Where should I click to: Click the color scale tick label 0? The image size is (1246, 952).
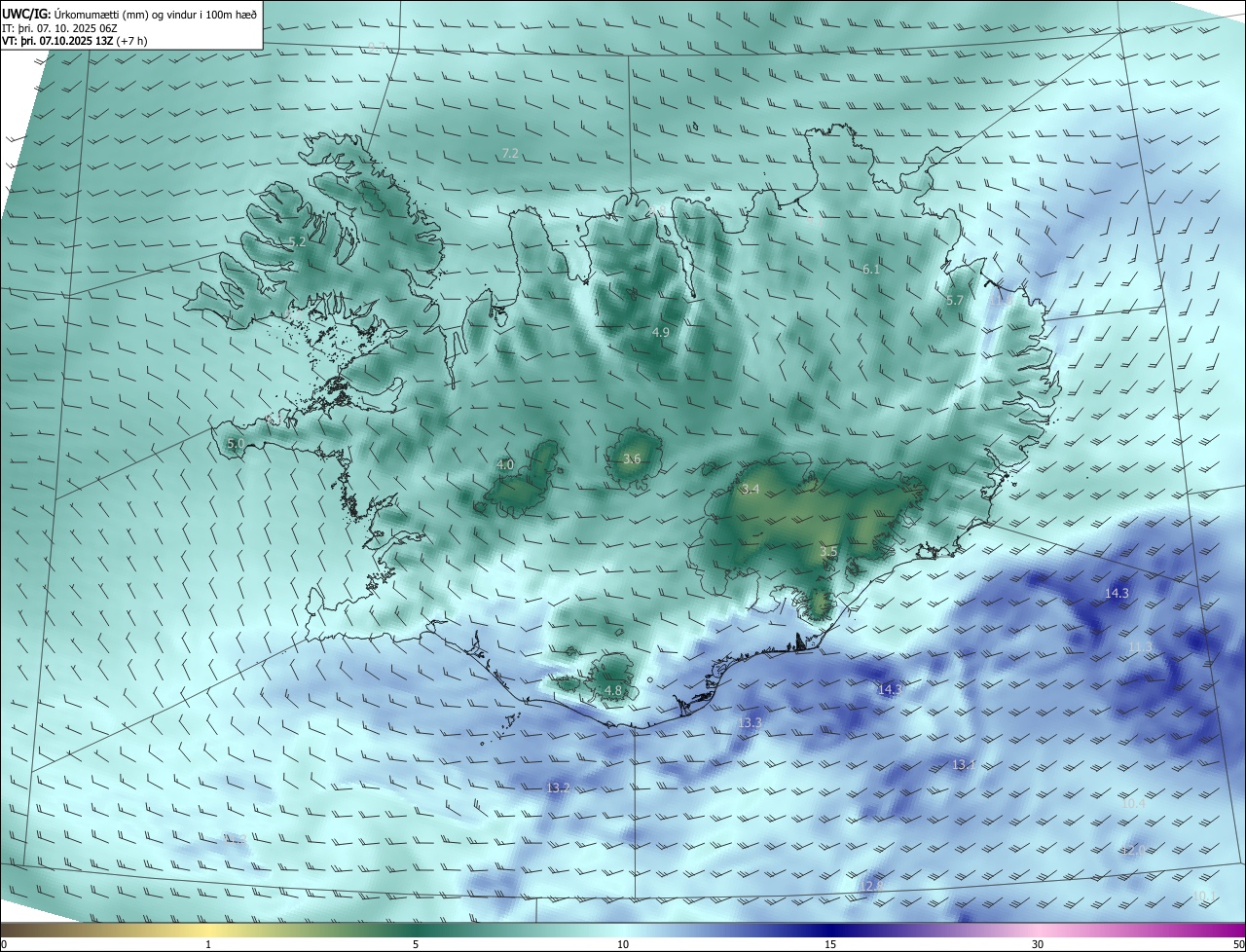[x=4, y=944]
